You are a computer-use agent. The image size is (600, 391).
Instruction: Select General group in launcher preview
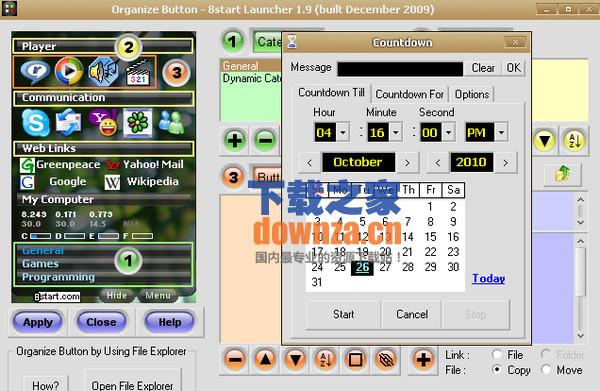click(43, 251)
